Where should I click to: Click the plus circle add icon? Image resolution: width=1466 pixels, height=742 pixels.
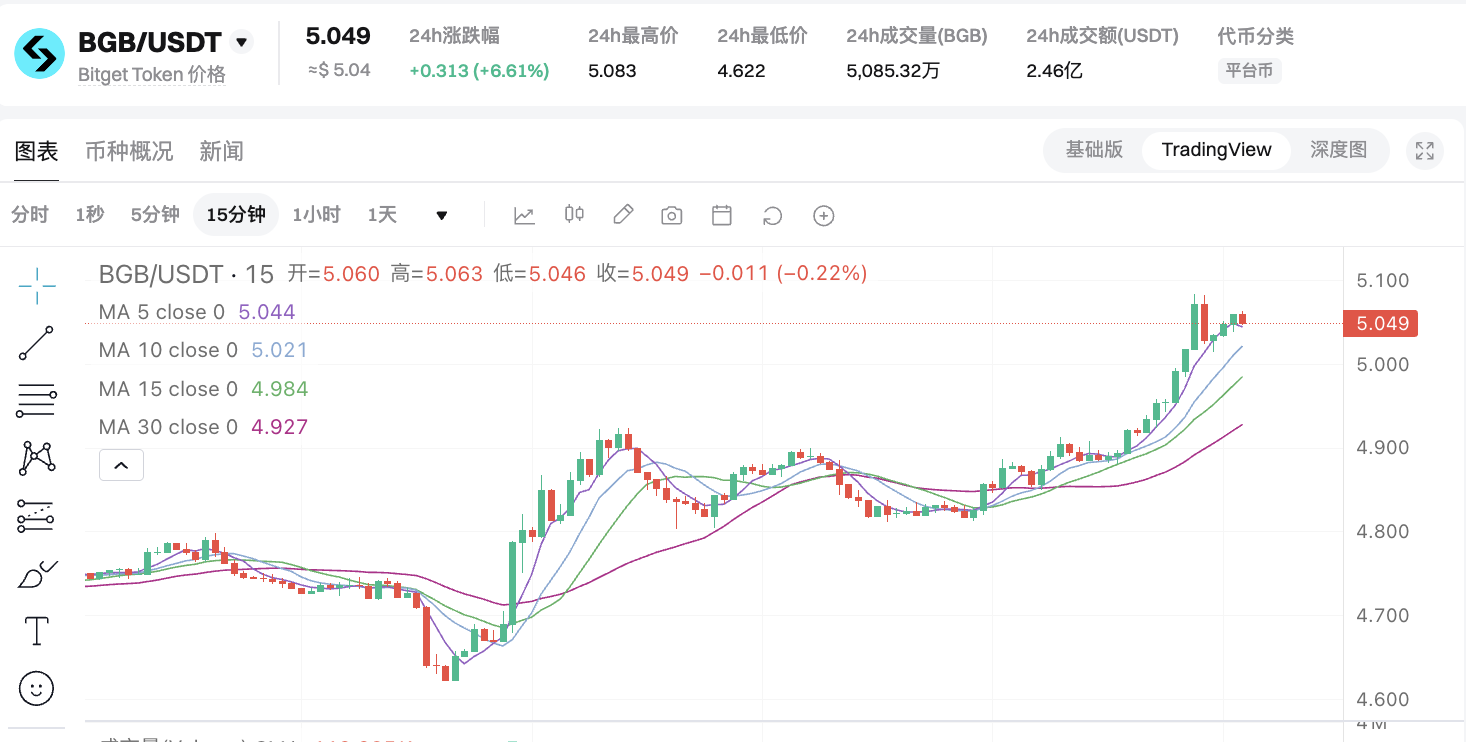coord(824,216)
